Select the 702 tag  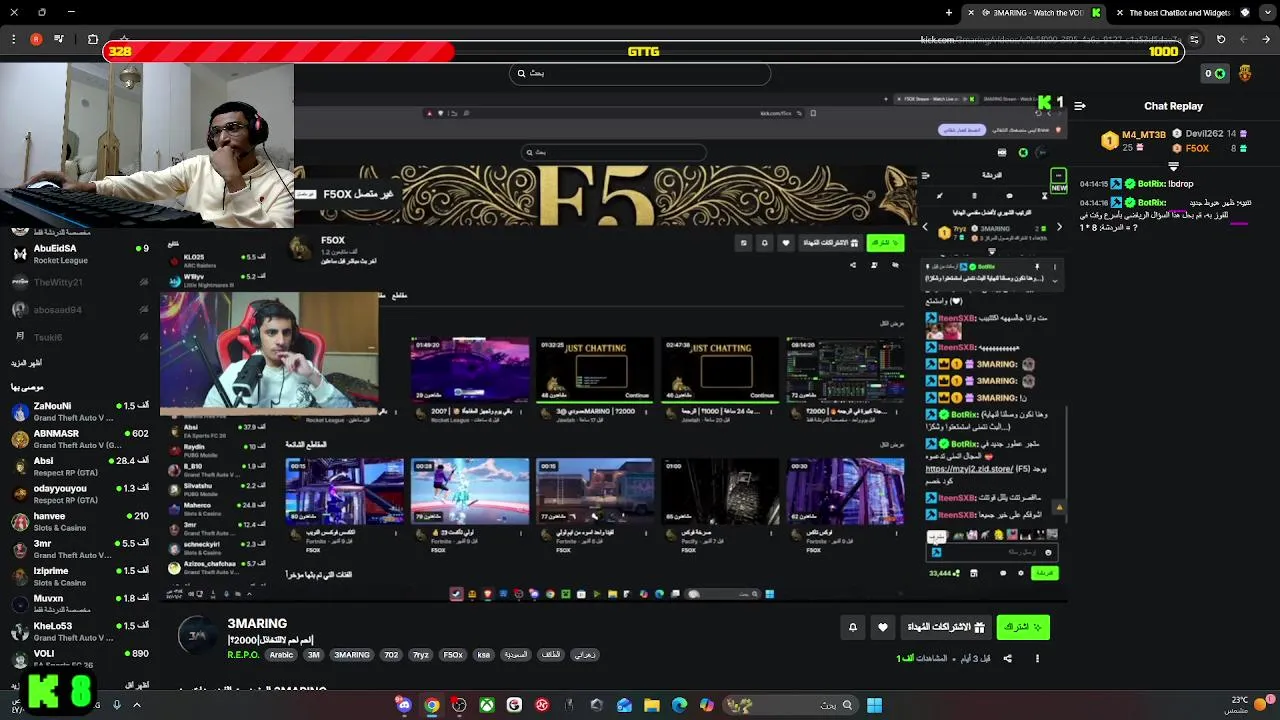[391, 655]
